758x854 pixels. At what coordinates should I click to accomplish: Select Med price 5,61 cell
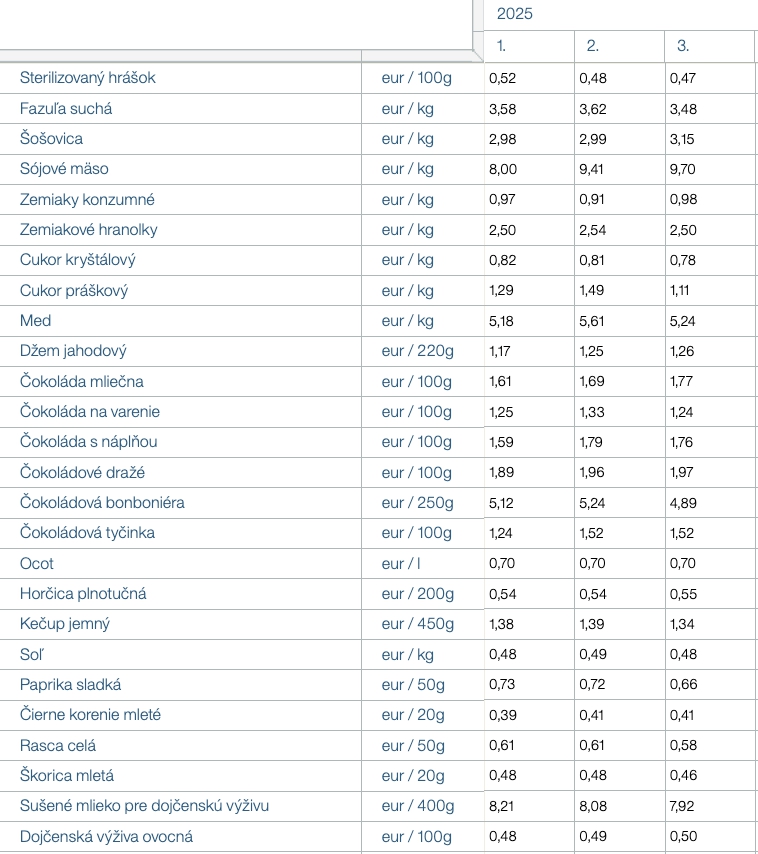pos(593,321)
